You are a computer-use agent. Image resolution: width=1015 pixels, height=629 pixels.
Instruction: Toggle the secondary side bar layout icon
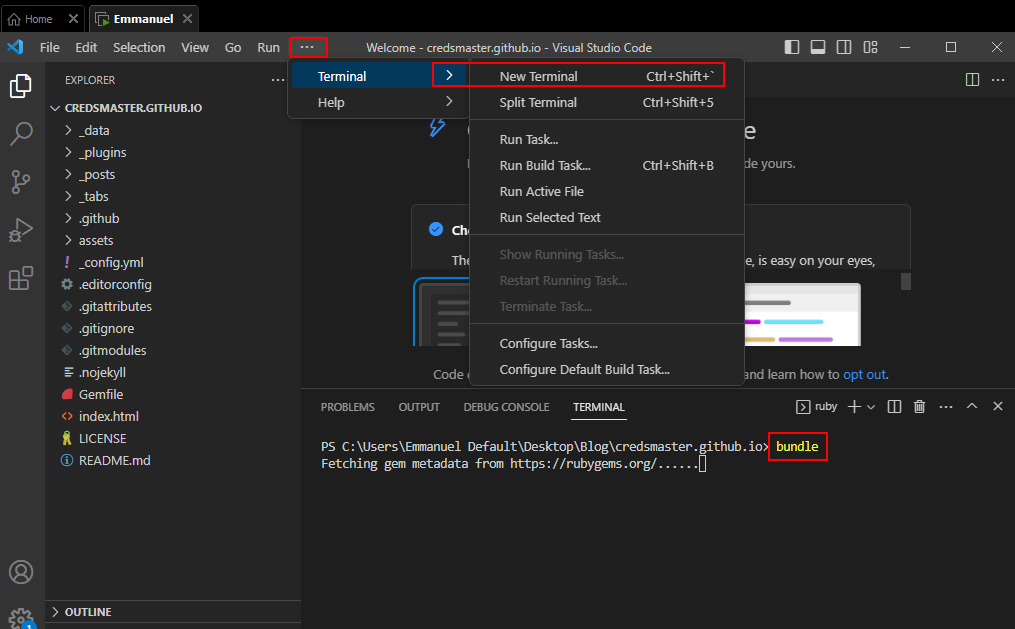click(x=844, y=47)
